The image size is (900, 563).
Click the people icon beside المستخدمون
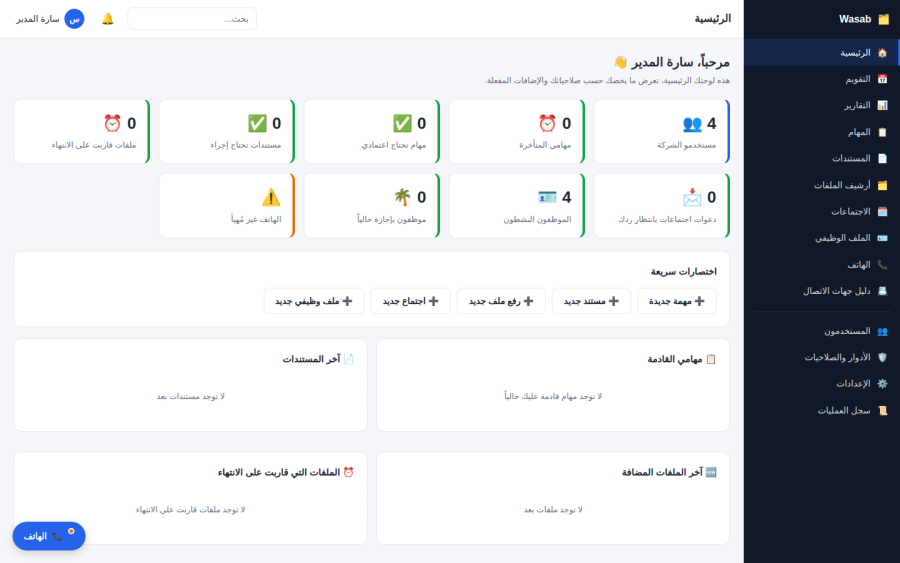(882, 331)
